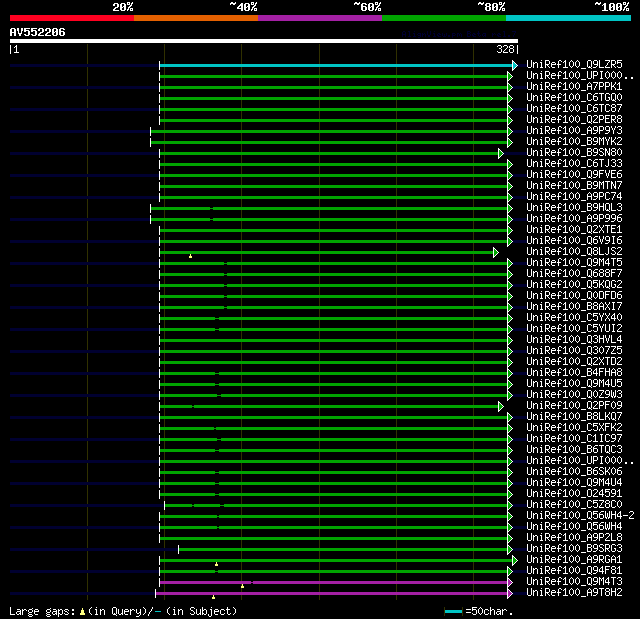This screenshot has height=619, width=640.
Task: Click the cyan alignment bar for Q9LZR5
Action: (336, 65)
